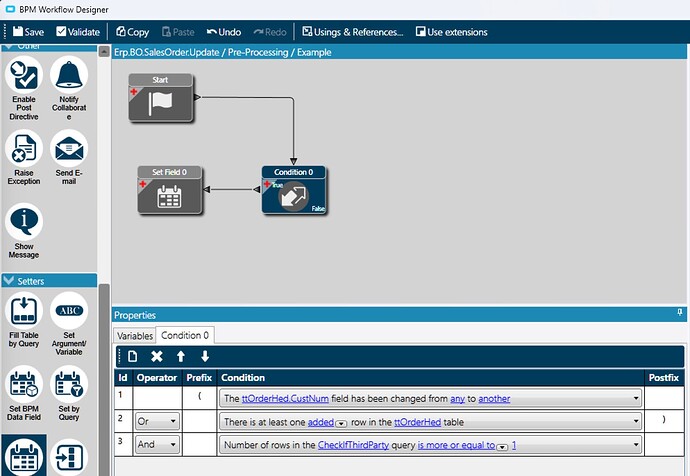Switch to the Variables tab
This screenshot has height=476, width=690.
pyautogui.click(x=135, y=336)
